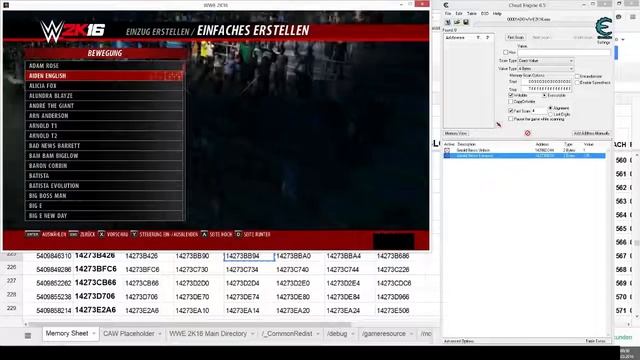Click the First Scan button
This screenshot has width=640, height=360.
(x=516, y=37)
